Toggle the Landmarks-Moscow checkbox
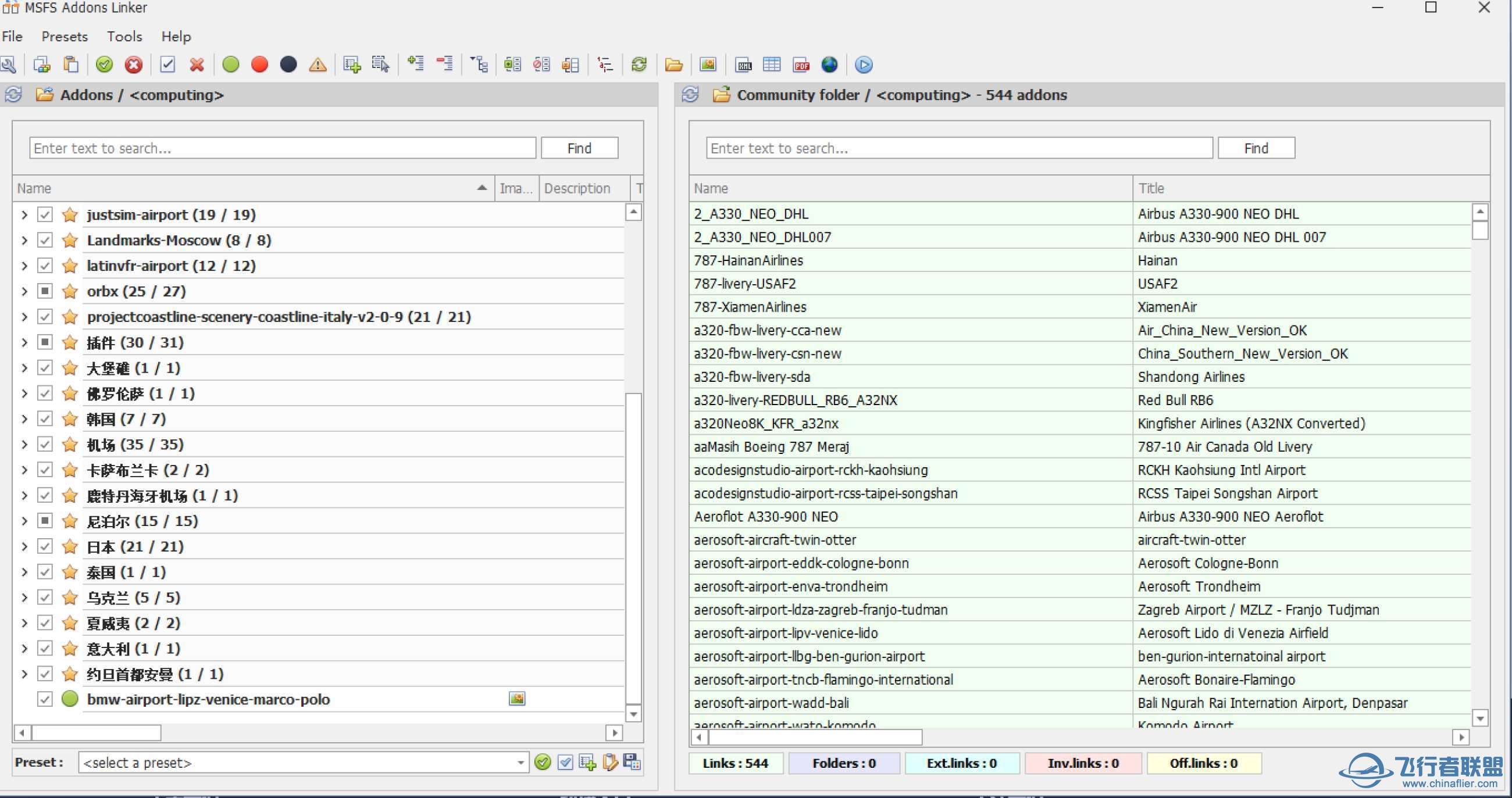 point(45,240)
